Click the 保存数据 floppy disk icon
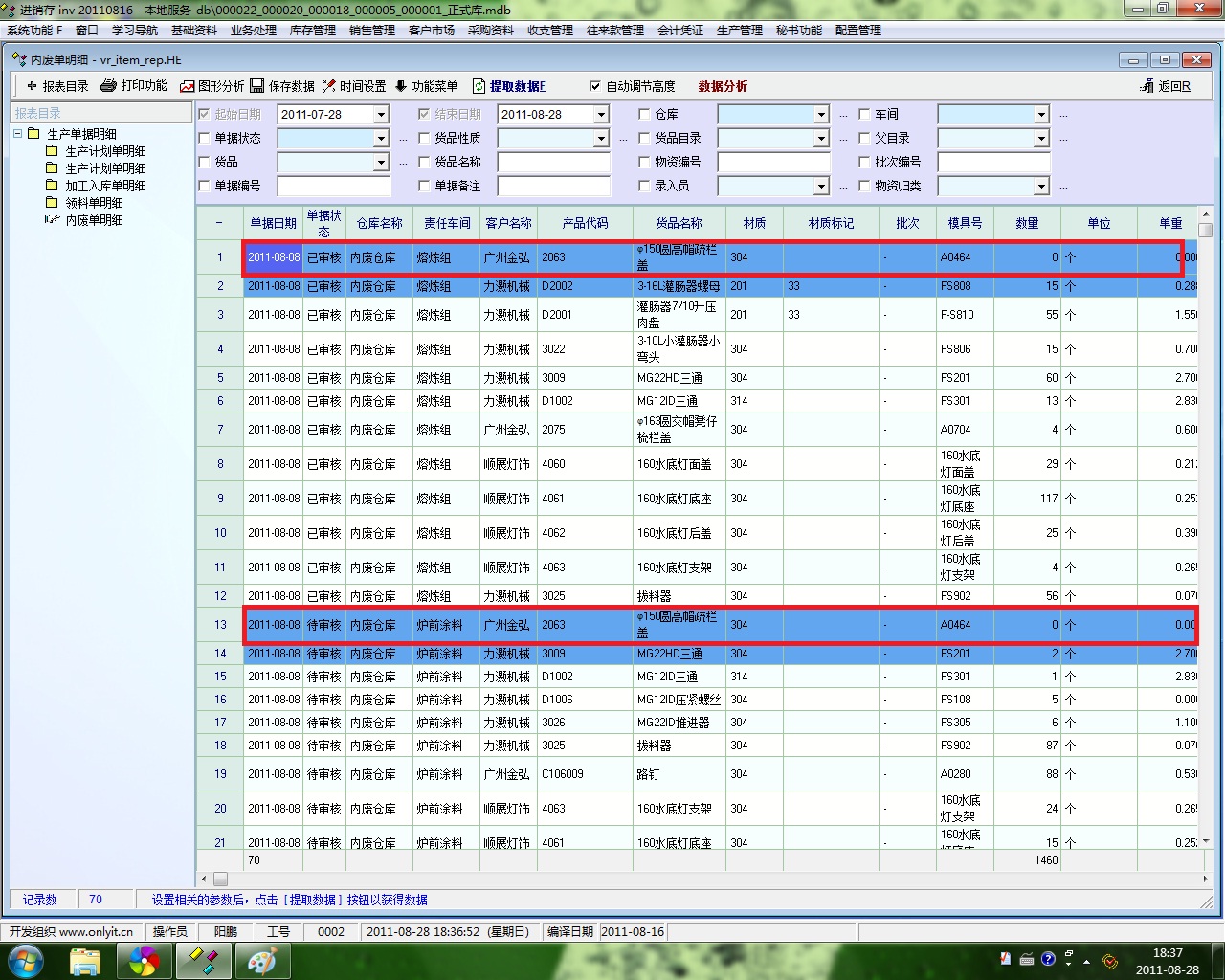This screenshot has height=980, width=1225. point(257,86)
